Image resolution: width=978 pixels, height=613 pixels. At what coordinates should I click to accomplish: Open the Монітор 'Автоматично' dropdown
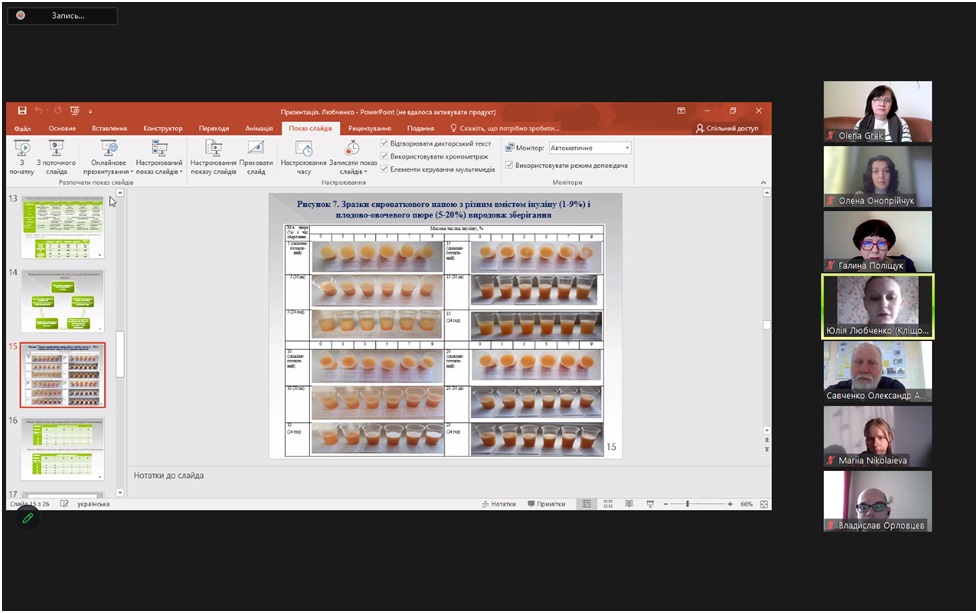pyautogui.click(x=589, y=148)
